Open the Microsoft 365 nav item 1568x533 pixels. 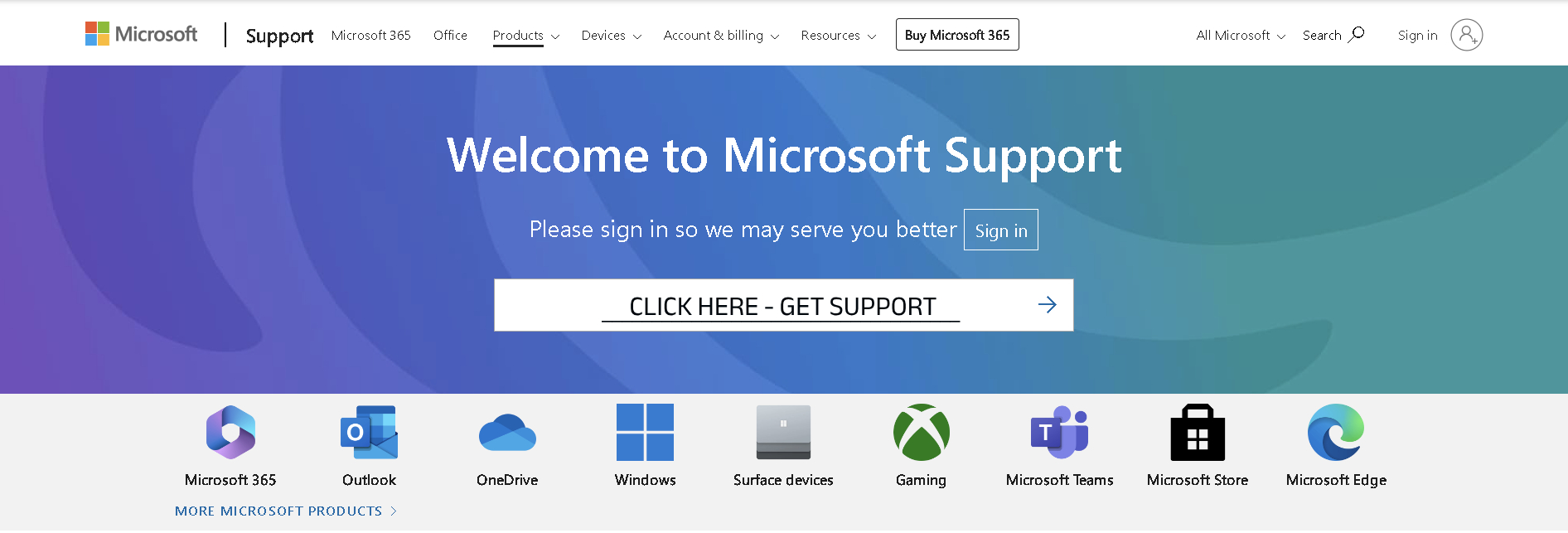click(x=370, y=36)
